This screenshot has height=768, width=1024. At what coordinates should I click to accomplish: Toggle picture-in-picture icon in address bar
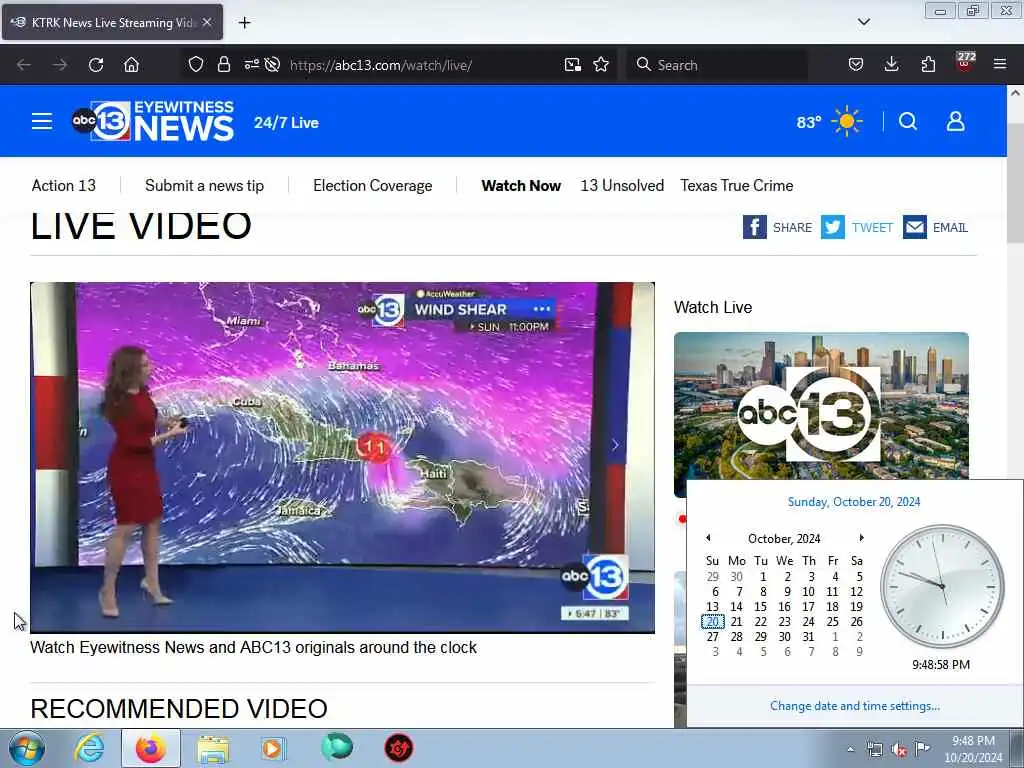(573, 65)
